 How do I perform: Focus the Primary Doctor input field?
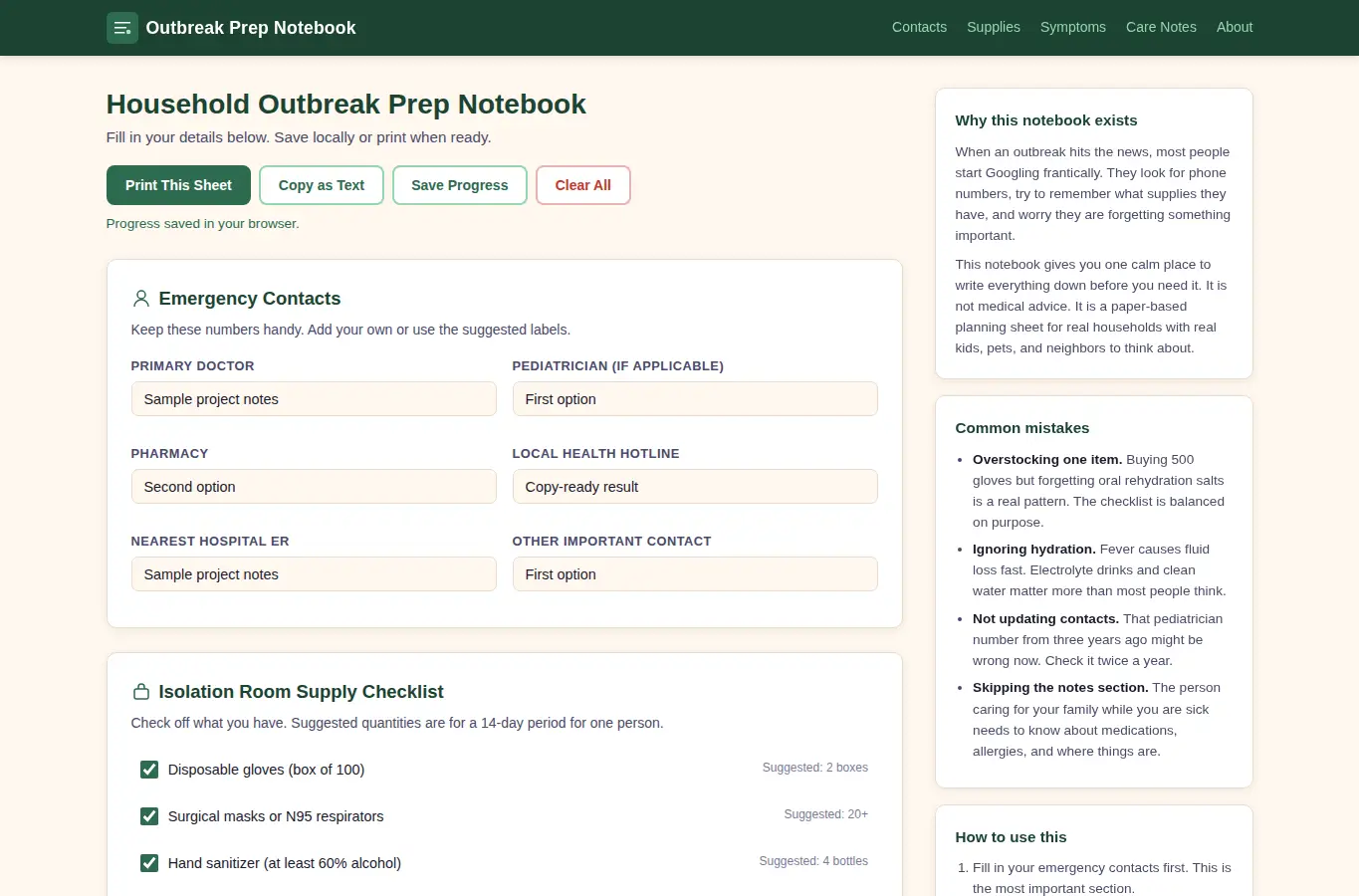314,399
